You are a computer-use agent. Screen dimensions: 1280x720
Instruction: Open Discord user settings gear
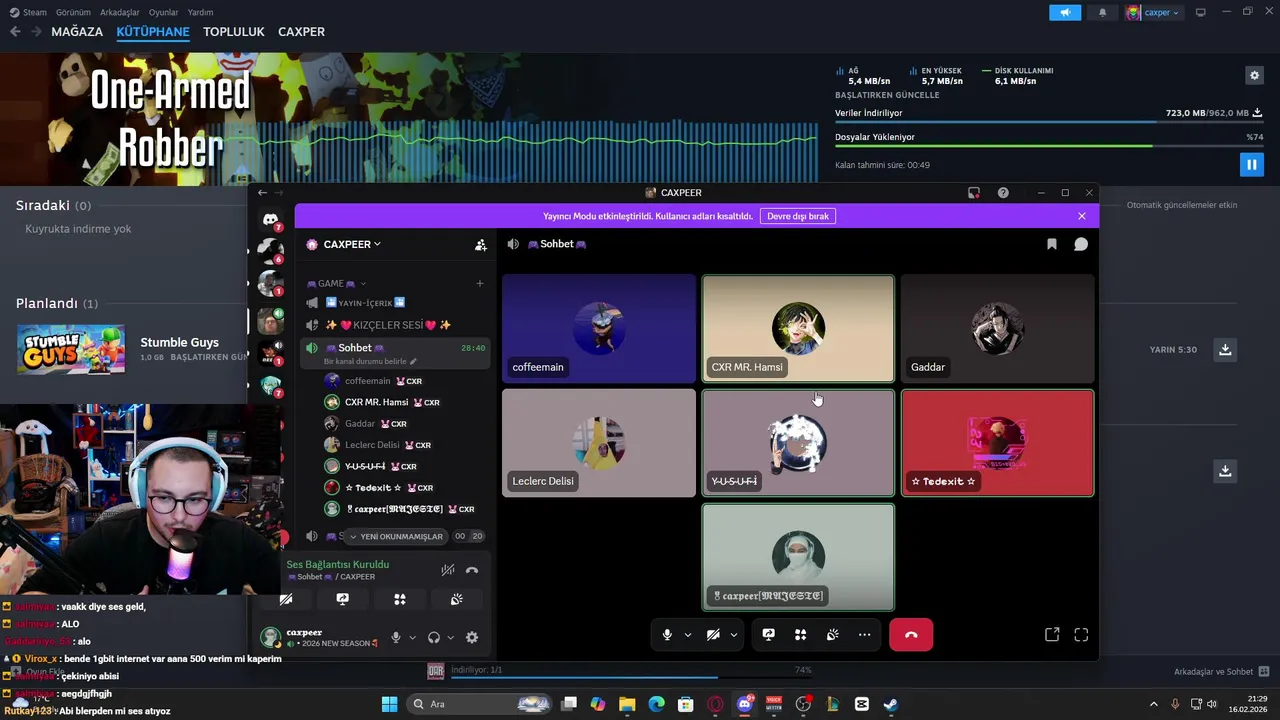click(x=472, y=638)
